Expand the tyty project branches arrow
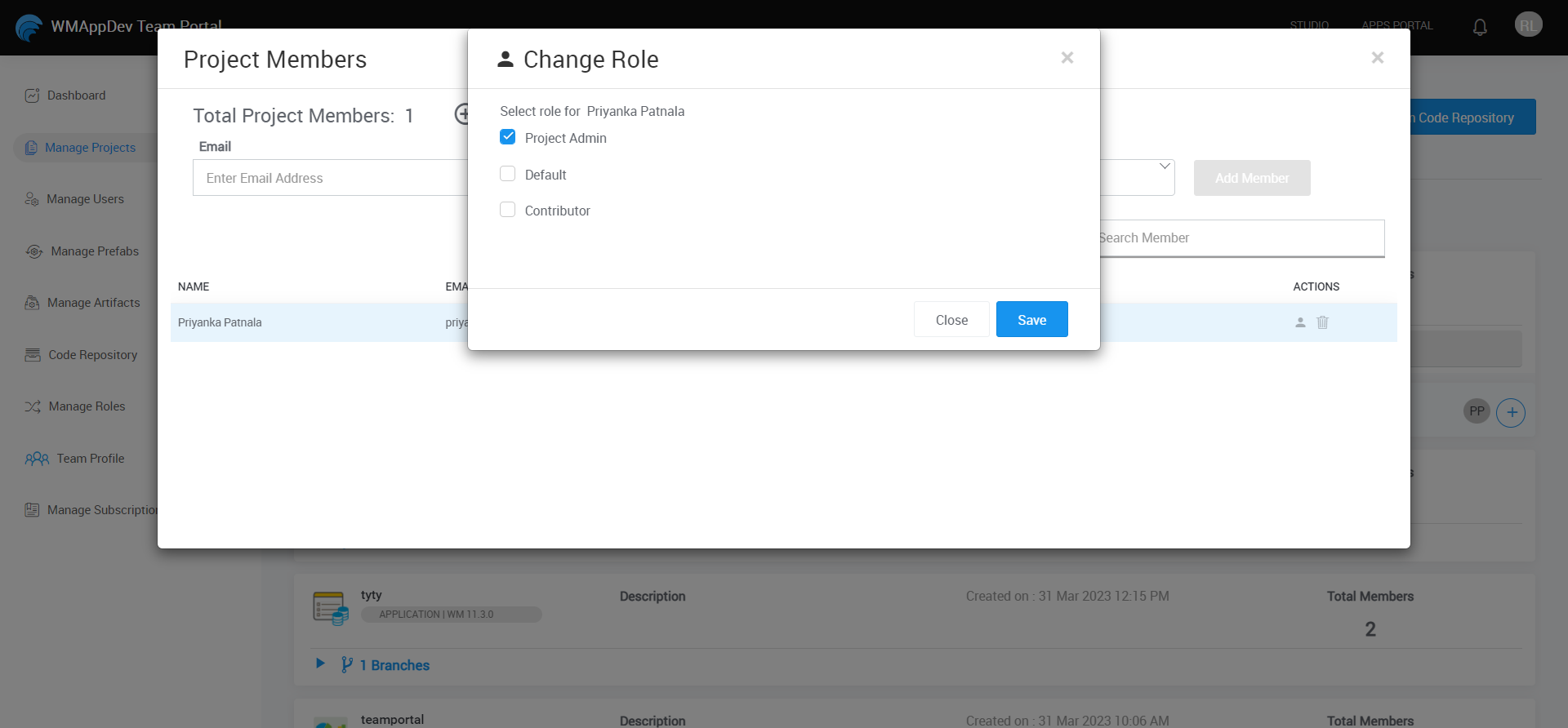This screenshot has height=728, width=1568. click(x=320, y=664)
